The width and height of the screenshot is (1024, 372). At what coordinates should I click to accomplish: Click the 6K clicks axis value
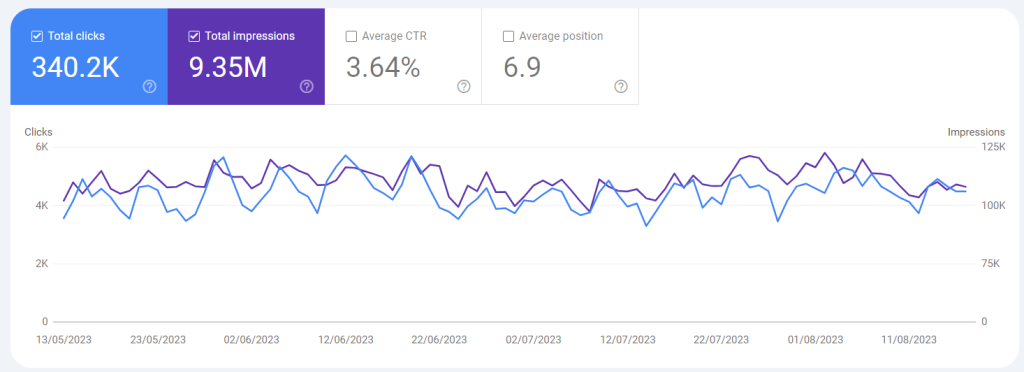pyautogui.click(x=42, y=147)
